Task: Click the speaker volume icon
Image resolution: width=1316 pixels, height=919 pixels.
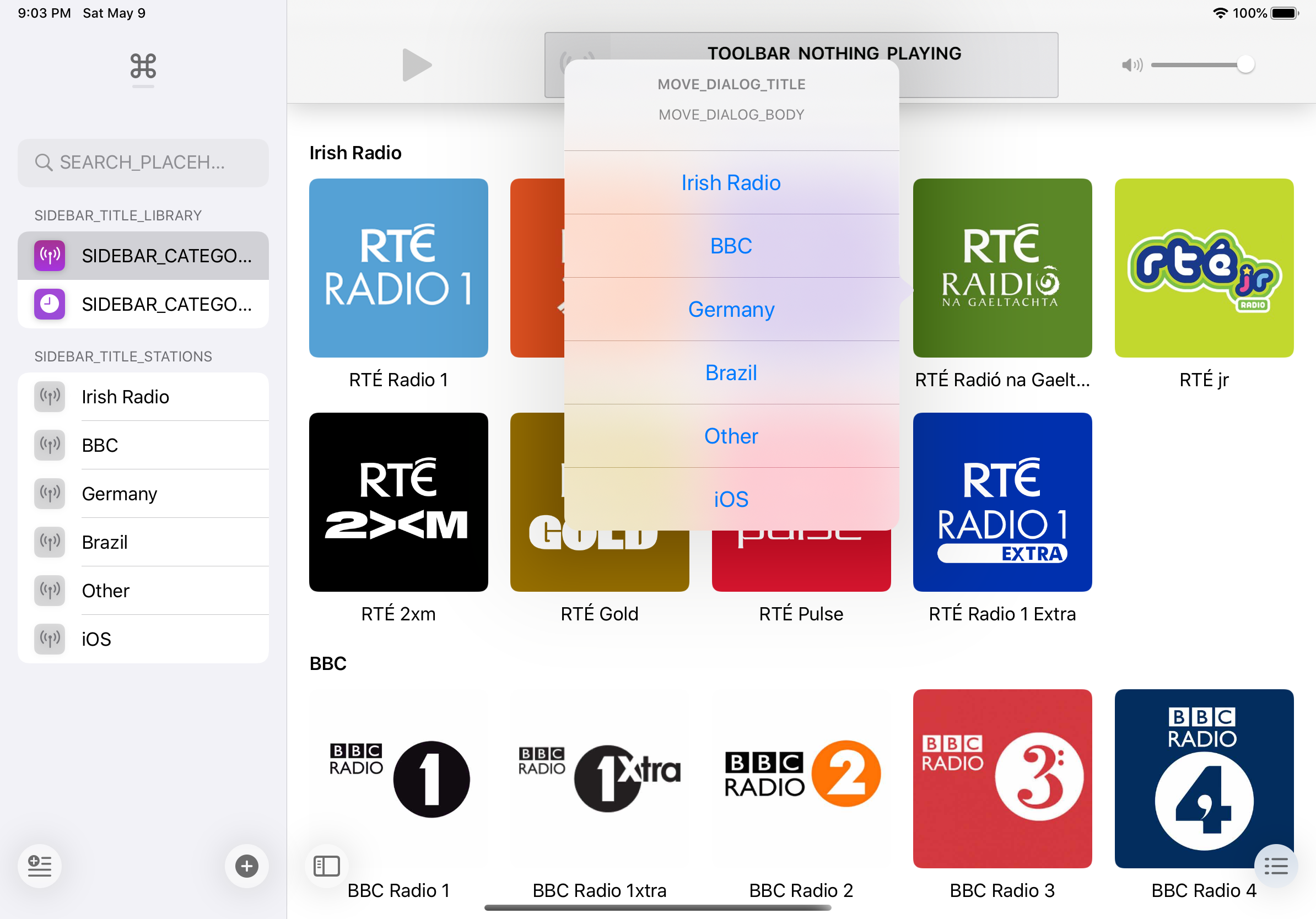Action: (1131, 65)
